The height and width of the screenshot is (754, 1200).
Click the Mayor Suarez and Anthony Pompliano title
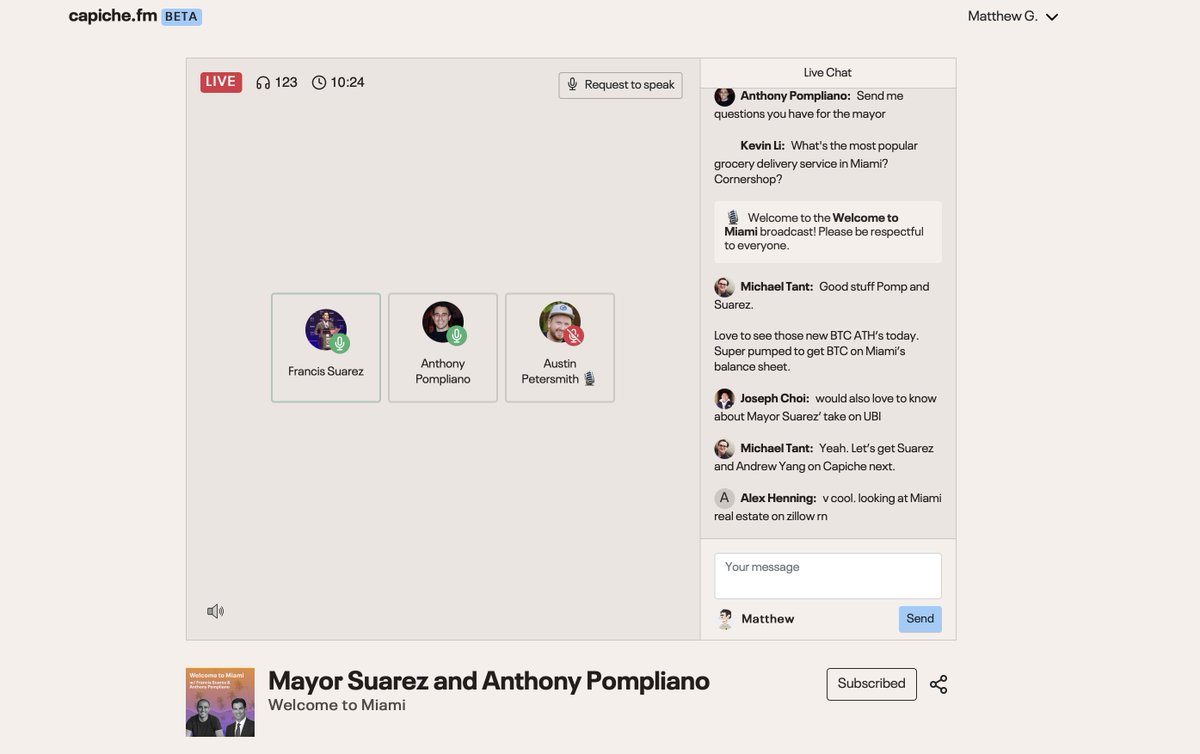[489, 681]
